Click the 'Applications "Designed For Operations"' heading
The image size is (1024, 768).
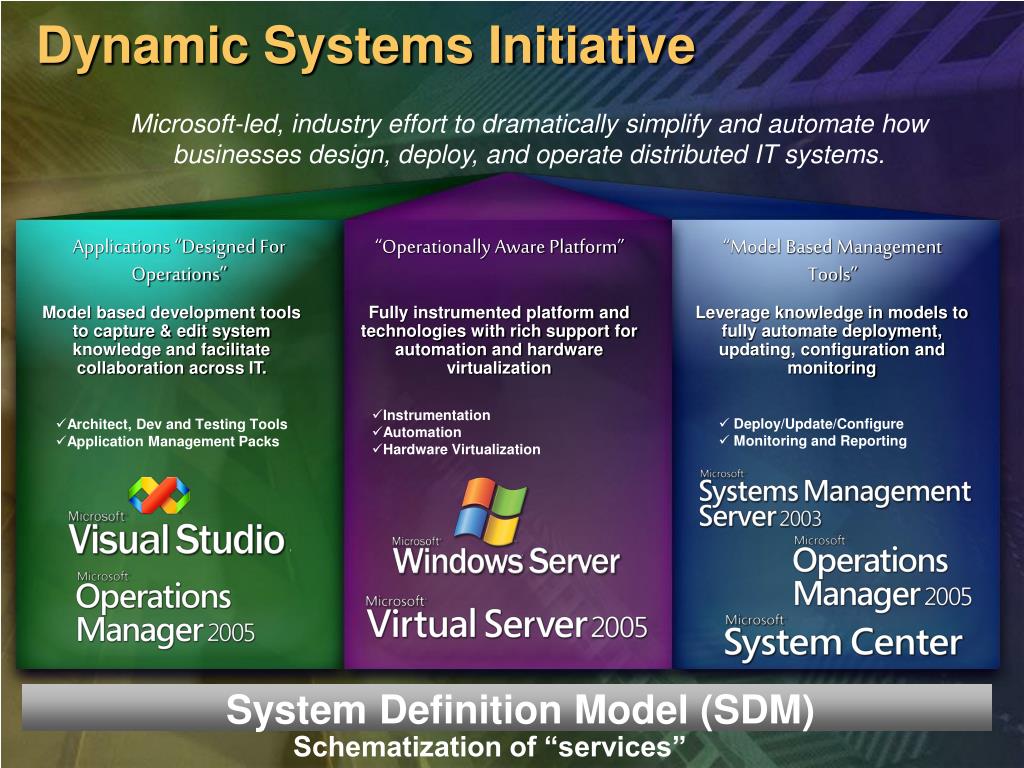pos(179,260)
